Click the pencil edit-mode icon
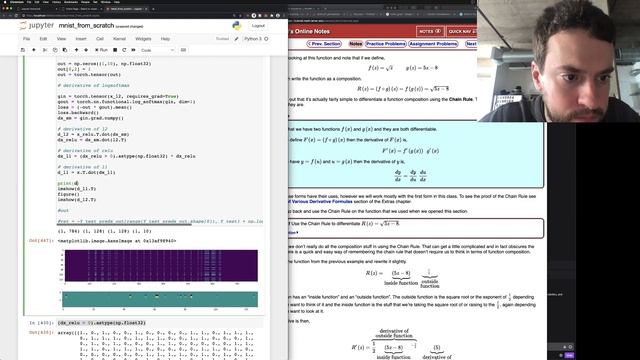Screen dimensions: 640x360 coord(236,39)
